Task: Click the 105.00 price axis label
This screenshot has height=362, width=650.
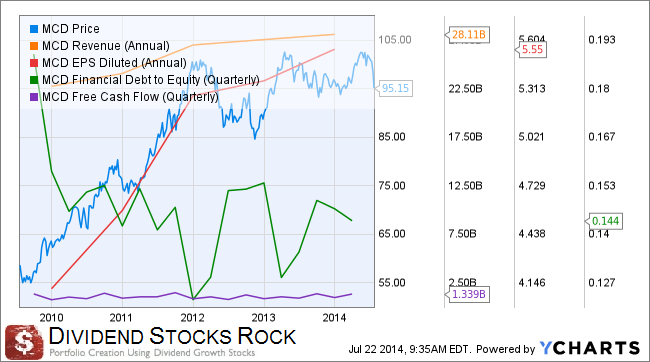Action: (395, 40)
